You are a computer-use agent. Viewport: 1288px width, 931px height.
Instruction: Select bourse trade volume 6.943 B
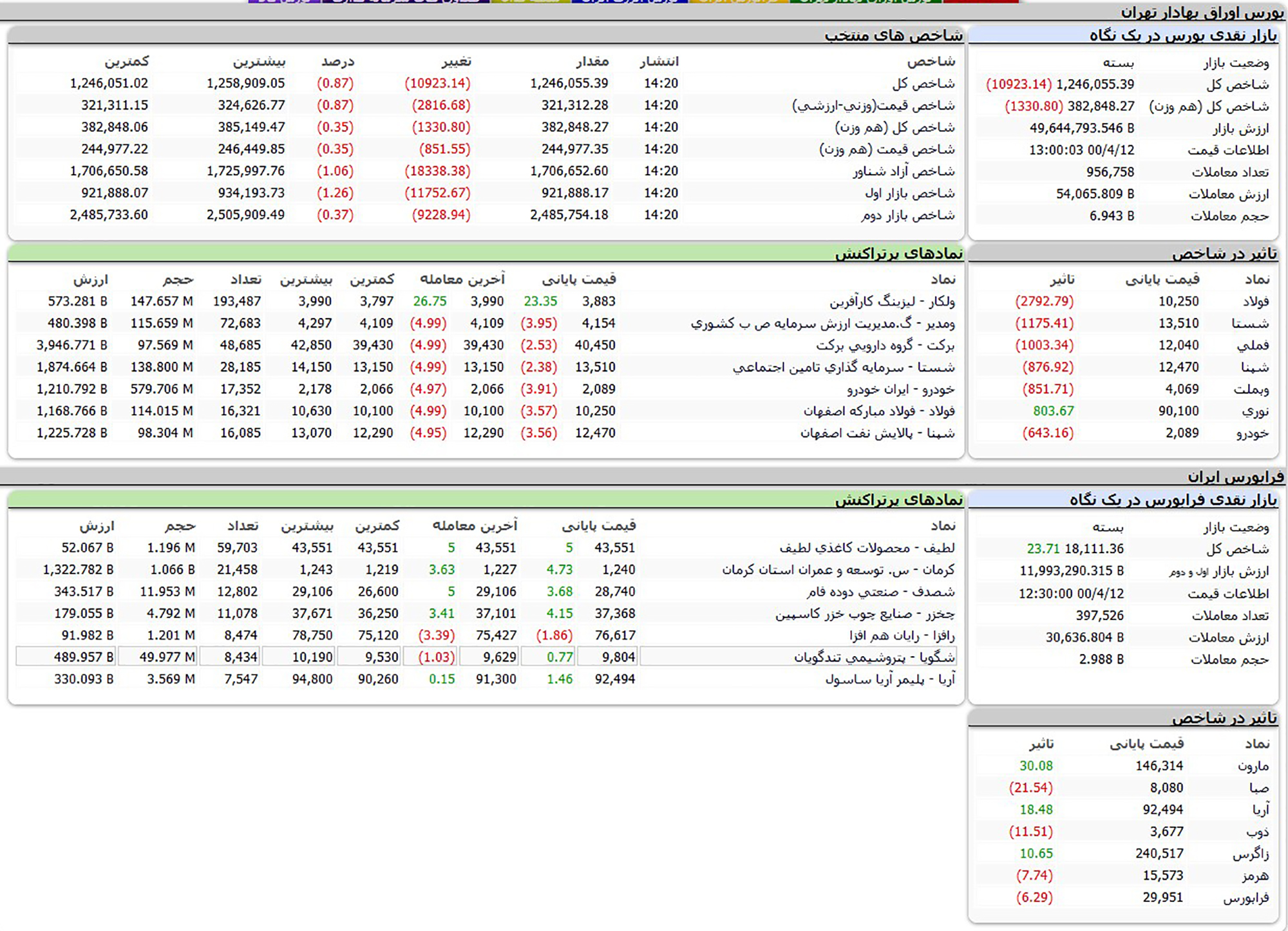(1112, 216)
